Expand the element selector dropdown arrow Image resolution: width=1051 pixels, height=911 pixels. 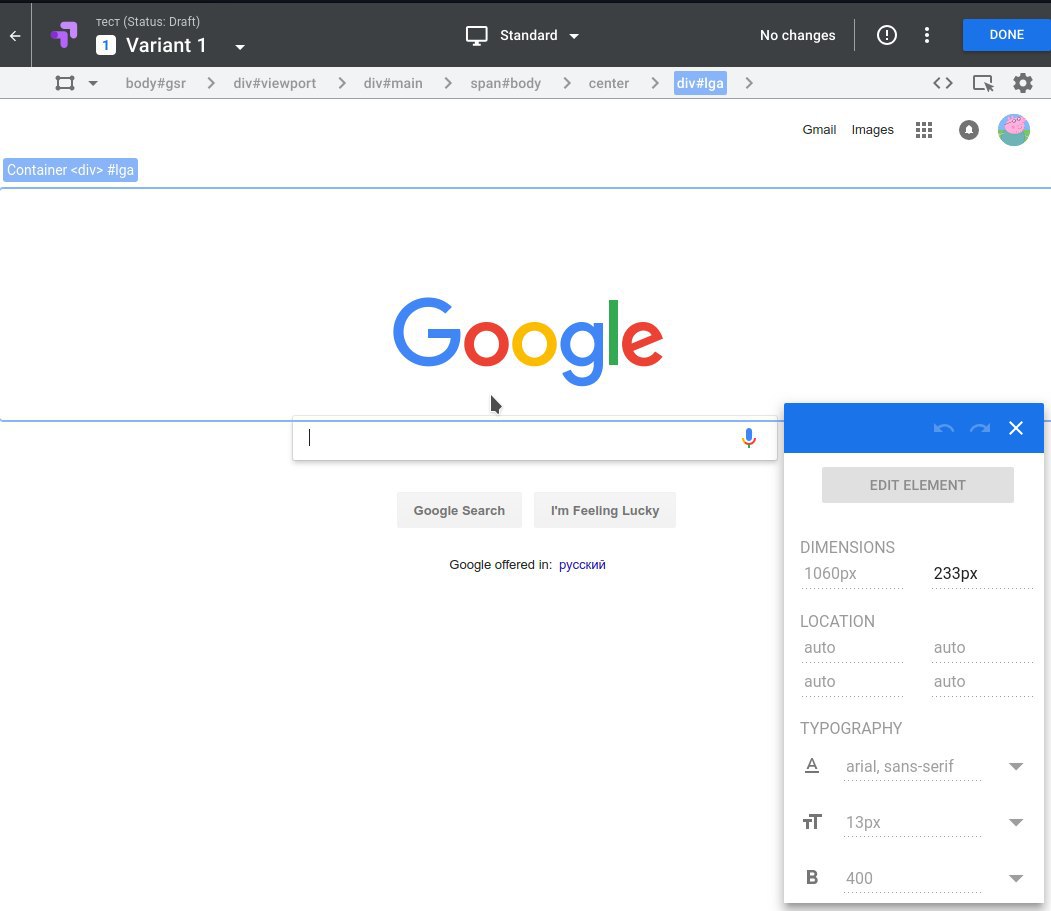click(x=93, y=83)
